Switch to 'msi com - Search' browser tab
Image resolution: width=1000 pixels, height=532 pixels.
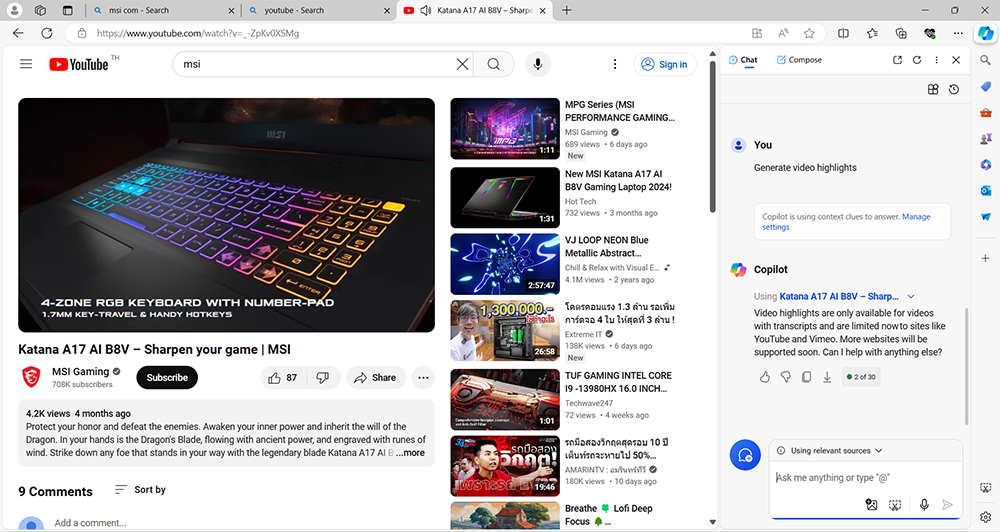pyautogui.click(x=160, y=10)
